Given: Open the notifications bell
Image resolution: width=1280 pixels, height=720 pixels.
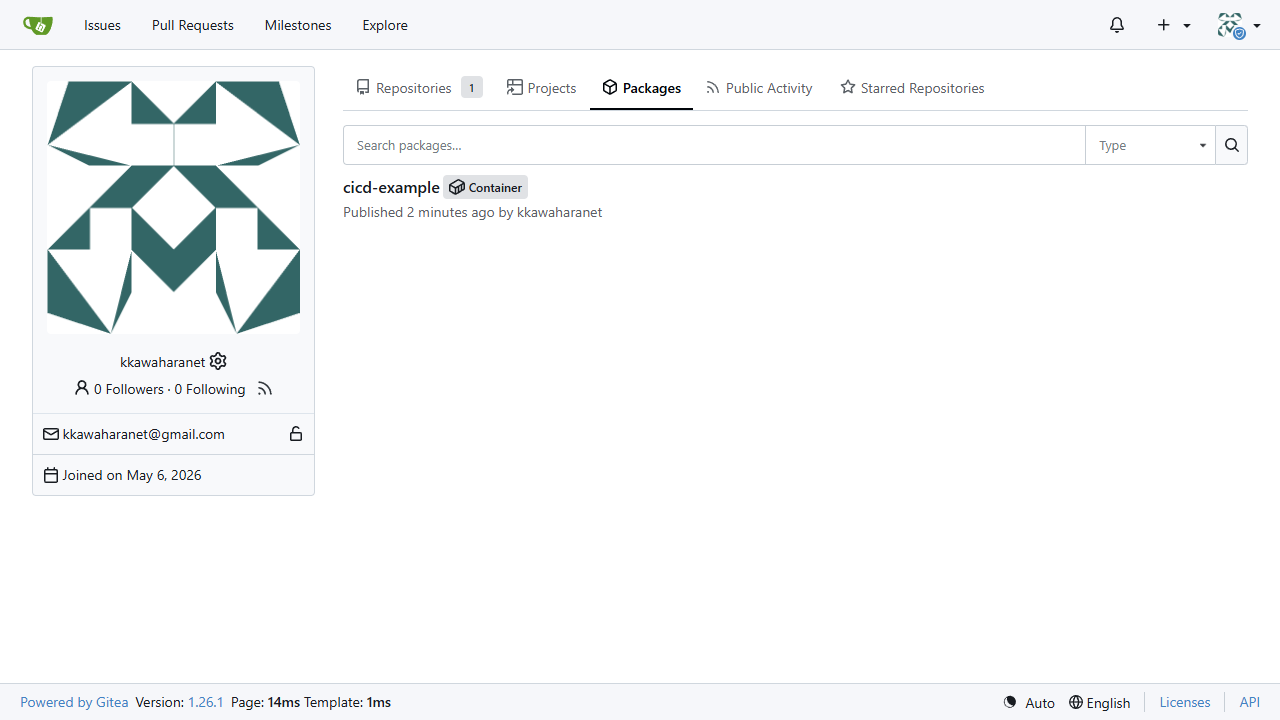Looking at the screenshot, I should 1117,25.
